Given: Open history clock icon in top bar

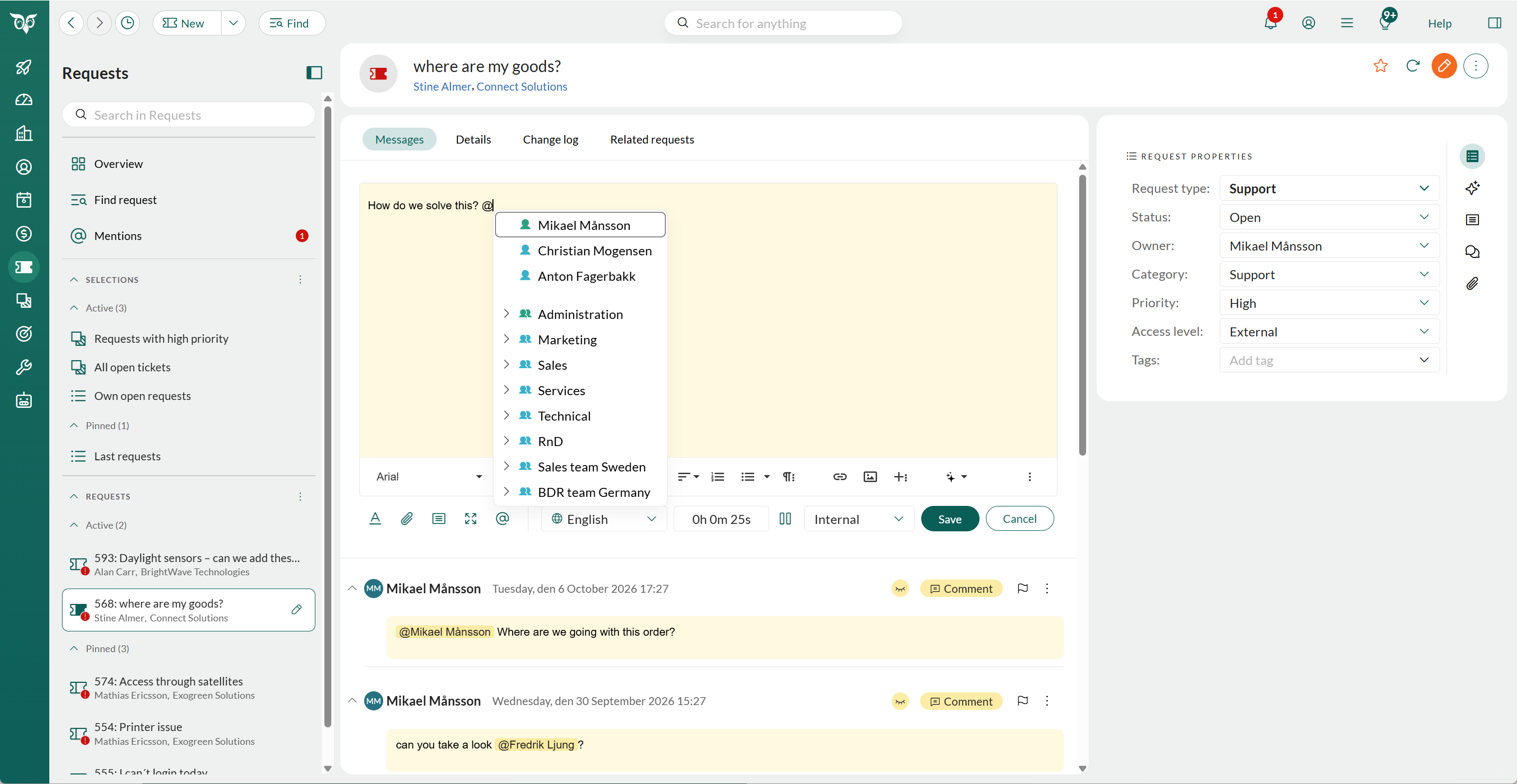Looking at the screenshot, I should tap(128, 23).
